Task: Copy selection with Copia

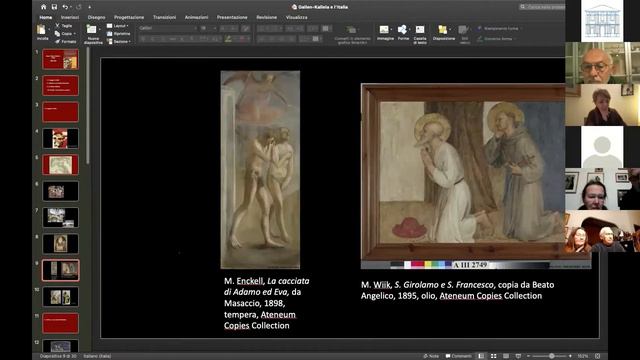Action: click(x=64, y=33)
